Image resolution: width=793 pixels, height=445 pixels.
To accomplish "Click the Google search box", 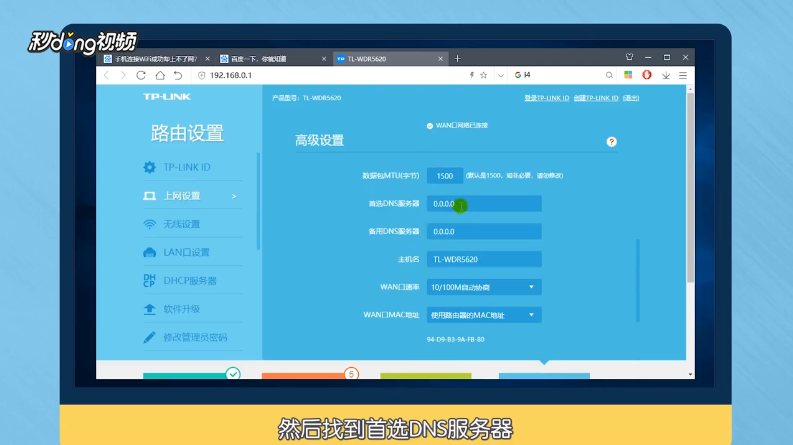I will pyautogui.click(x=561, y=75).
